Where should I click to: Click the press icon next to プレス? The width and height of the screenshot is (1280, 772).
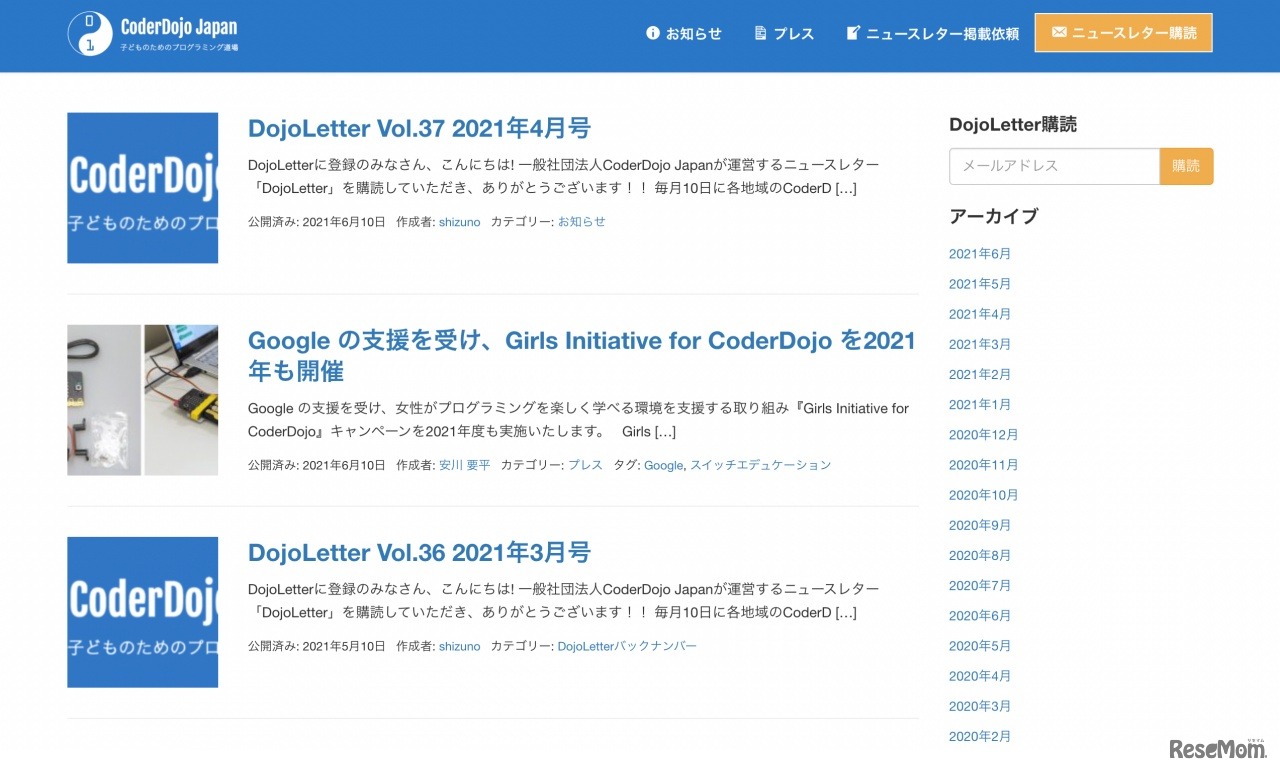tap(759, 32)
